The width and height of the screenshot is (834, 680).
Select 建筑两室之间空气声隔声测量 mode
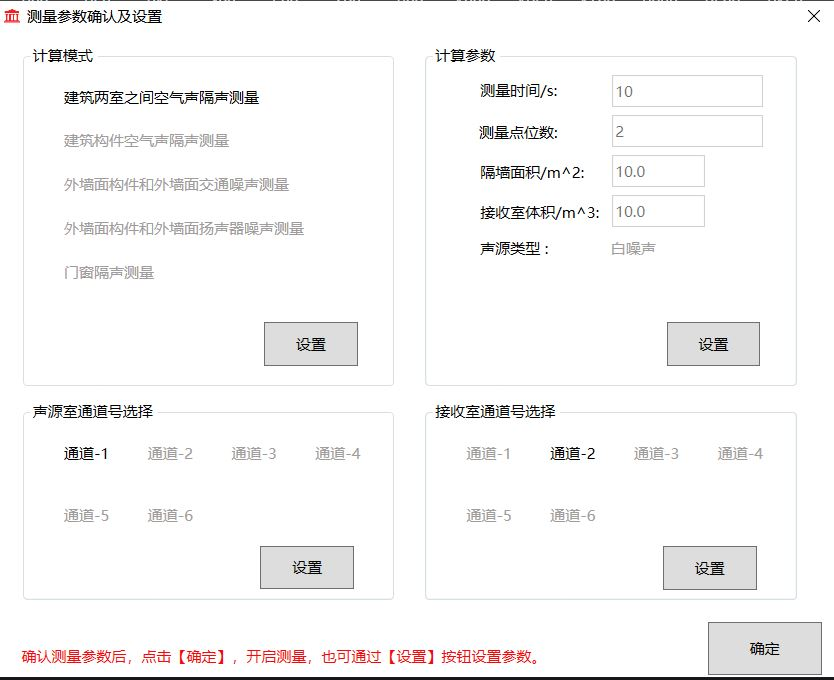click(162, 97)
